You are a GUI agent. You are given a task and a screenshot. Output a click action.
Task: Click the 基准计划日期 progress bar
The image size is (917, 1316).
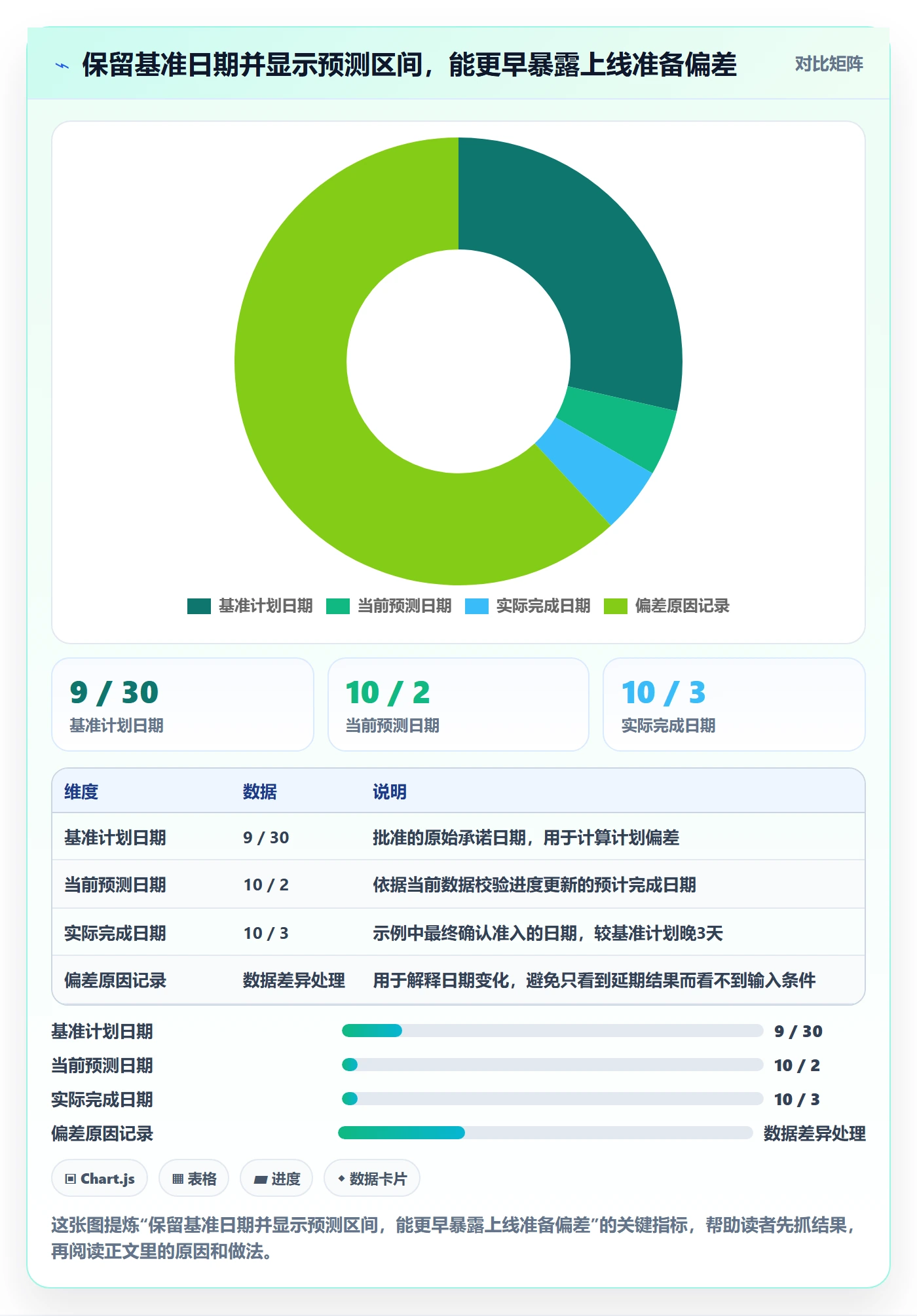(x=552, y=1031)
